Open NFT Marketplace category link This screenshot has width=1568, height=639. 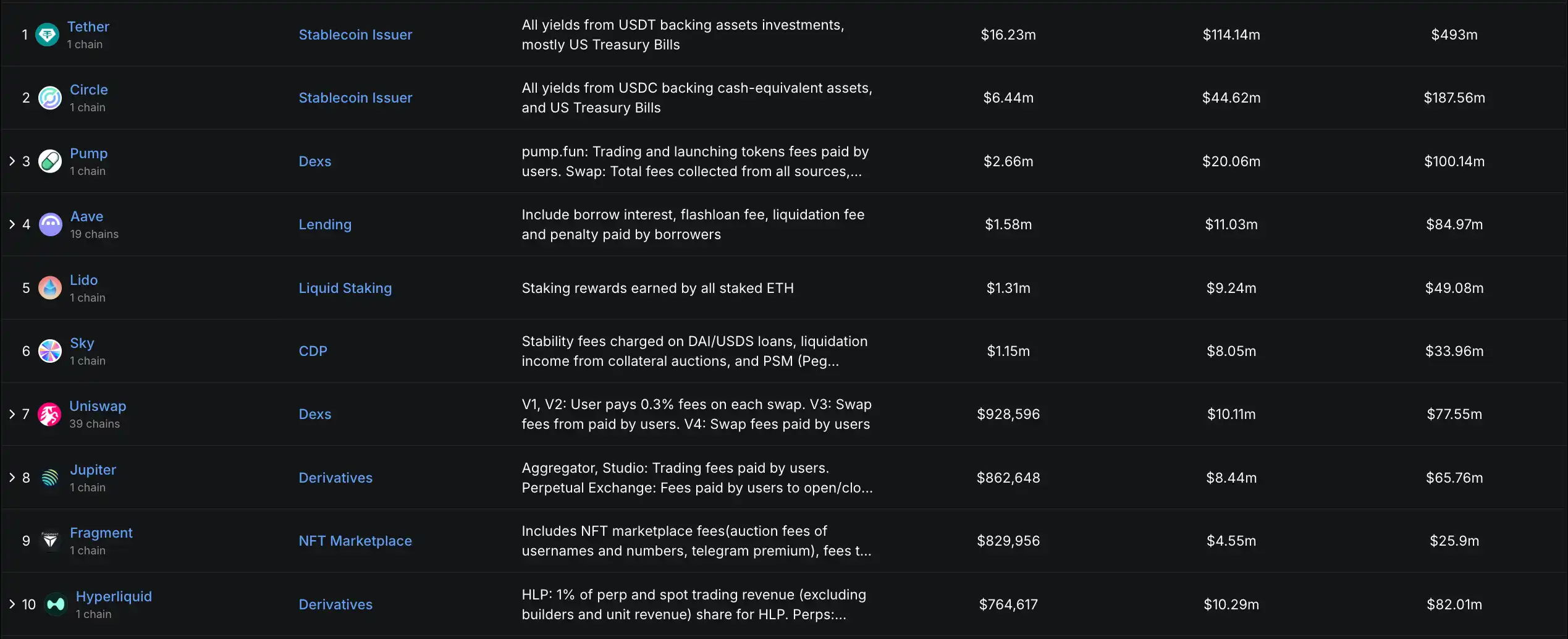click(x=355, y=541)
